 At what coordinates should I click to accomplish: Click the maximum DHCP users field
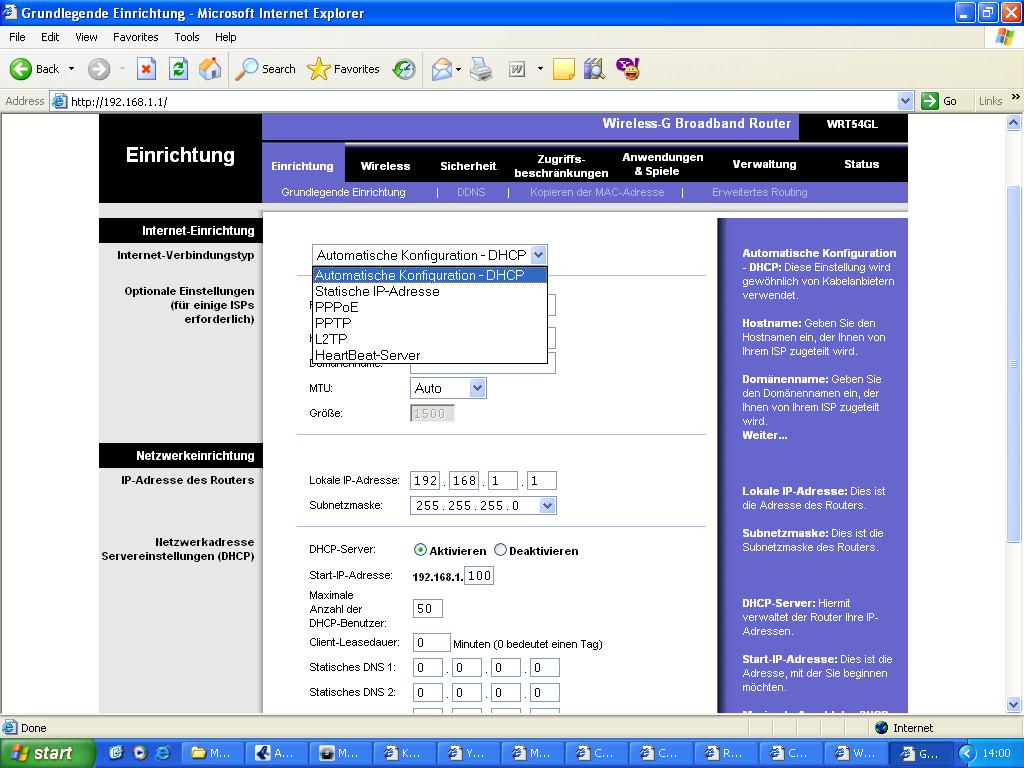(x=428, y=609)
